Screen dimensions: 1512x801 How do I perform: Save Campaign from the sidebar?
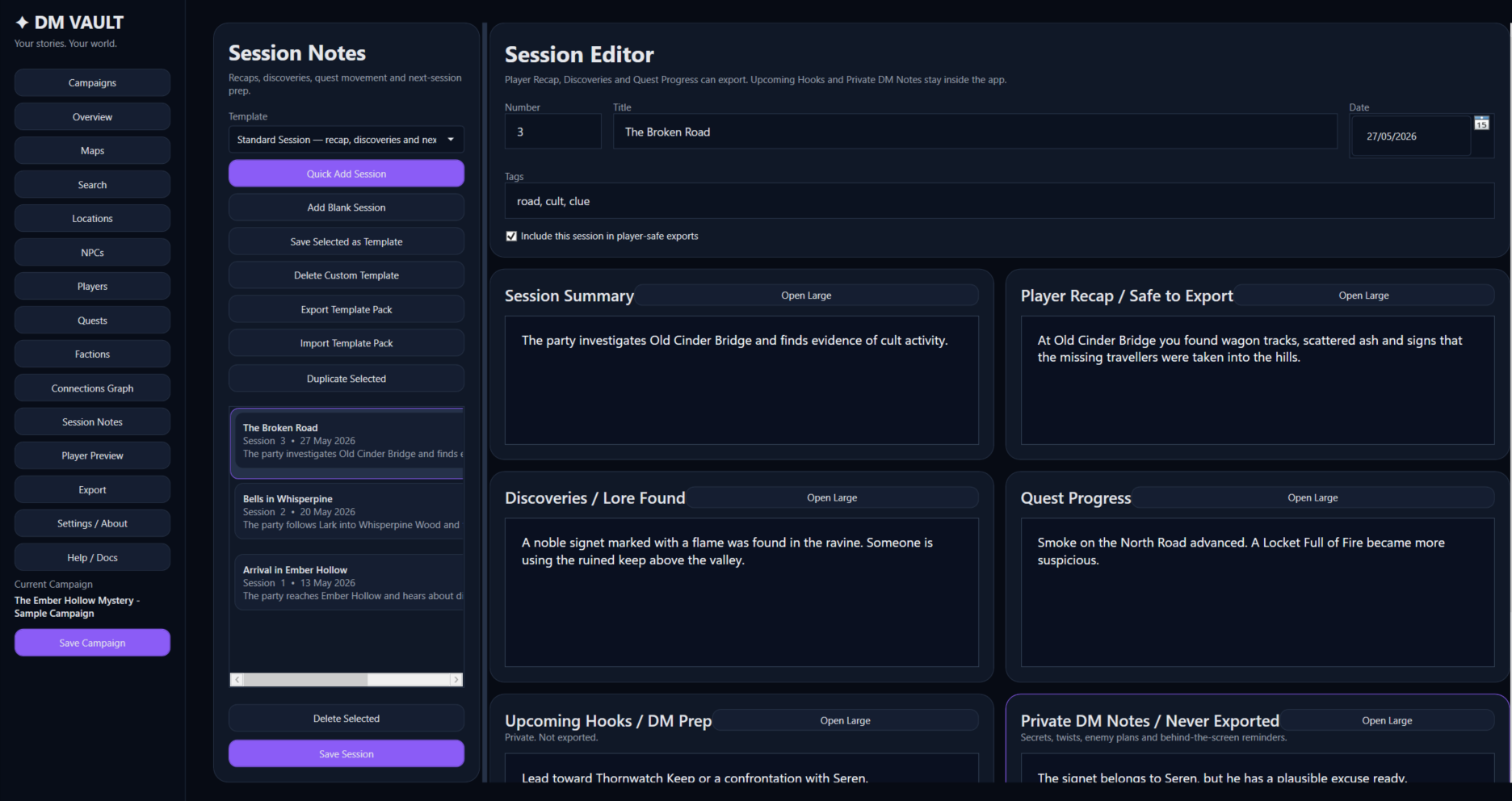tap(92, 644)
